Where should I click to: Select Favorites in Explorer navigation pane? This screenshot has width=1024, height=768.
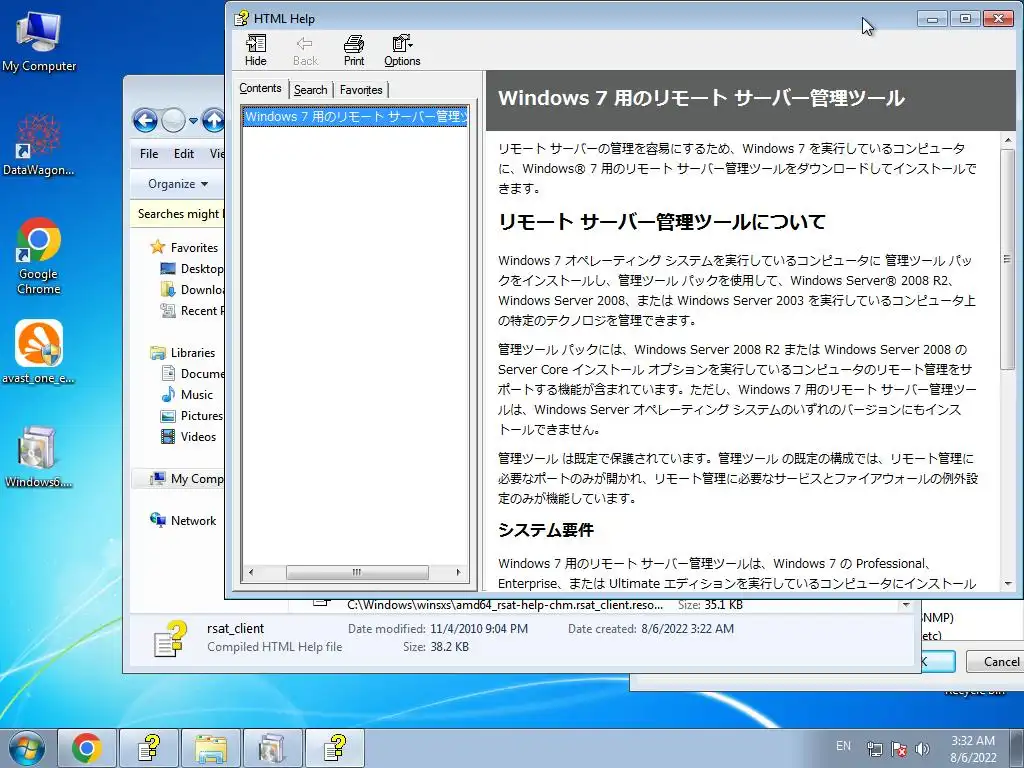(x=185, y=248)
